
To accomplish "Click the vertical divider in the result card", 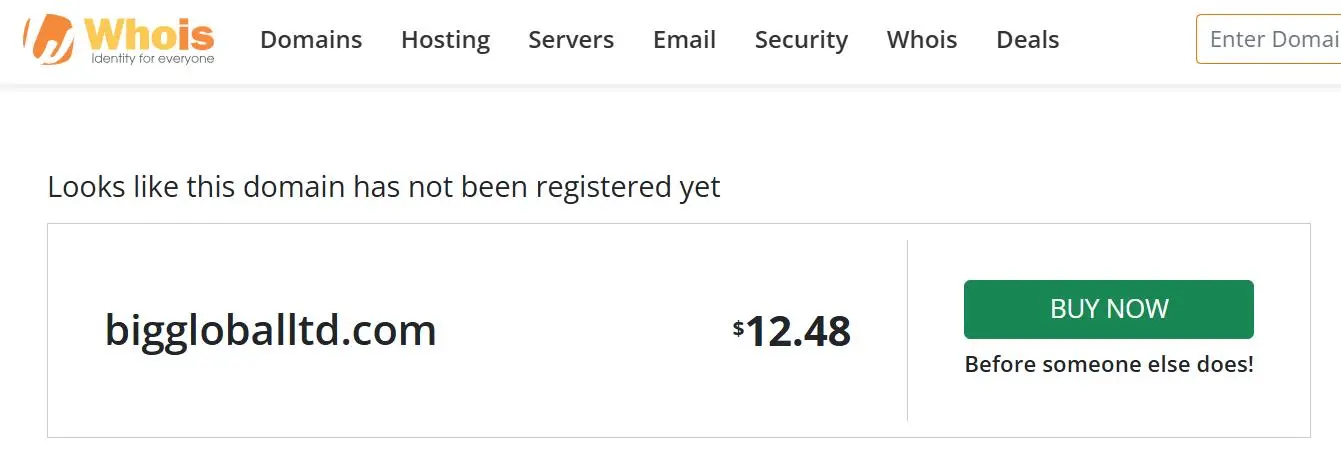I will pyautogui.click(x=907, y=330).
